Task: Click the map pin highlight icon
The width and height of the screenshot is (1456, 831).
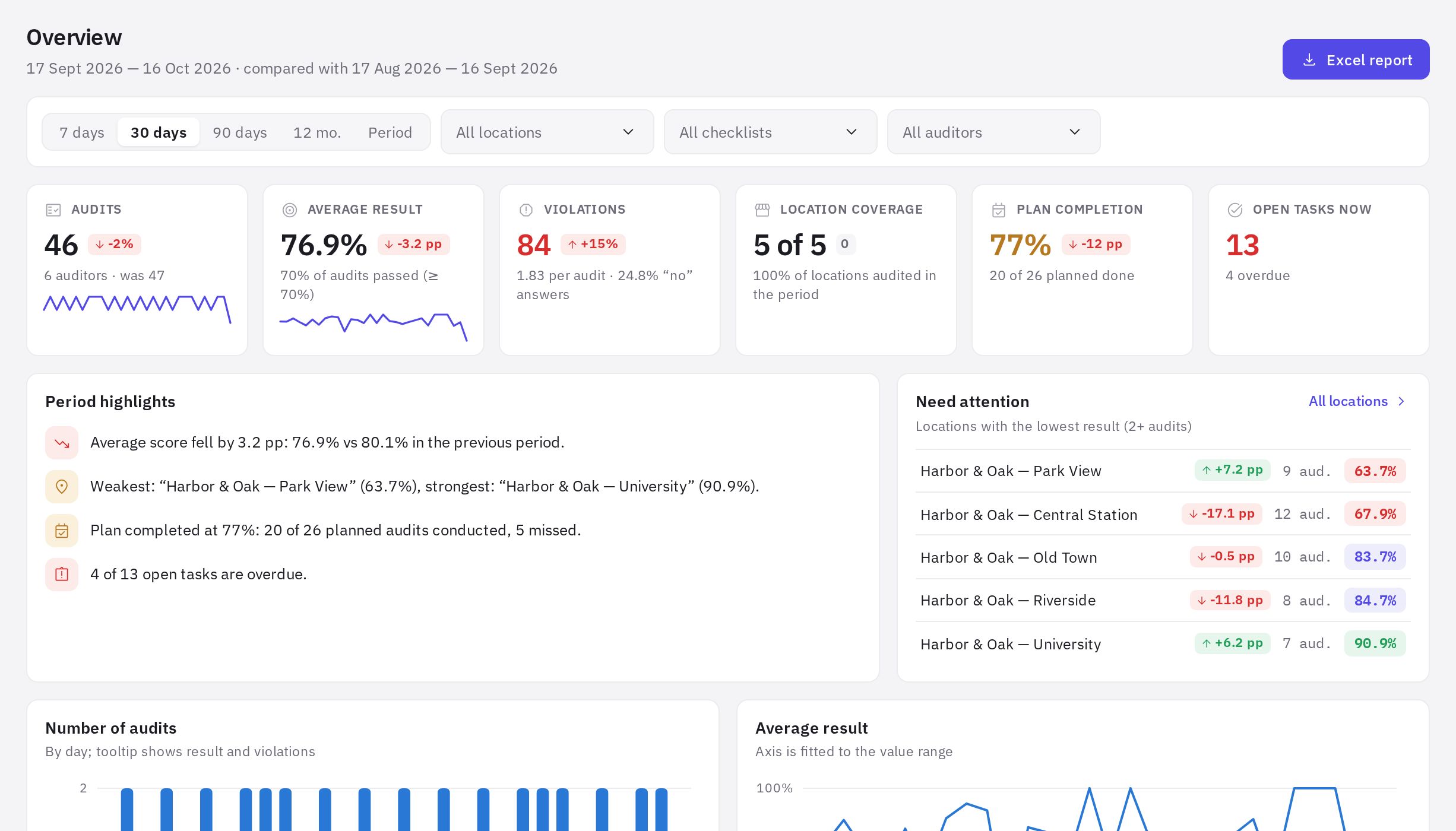Action: (62, 487)
